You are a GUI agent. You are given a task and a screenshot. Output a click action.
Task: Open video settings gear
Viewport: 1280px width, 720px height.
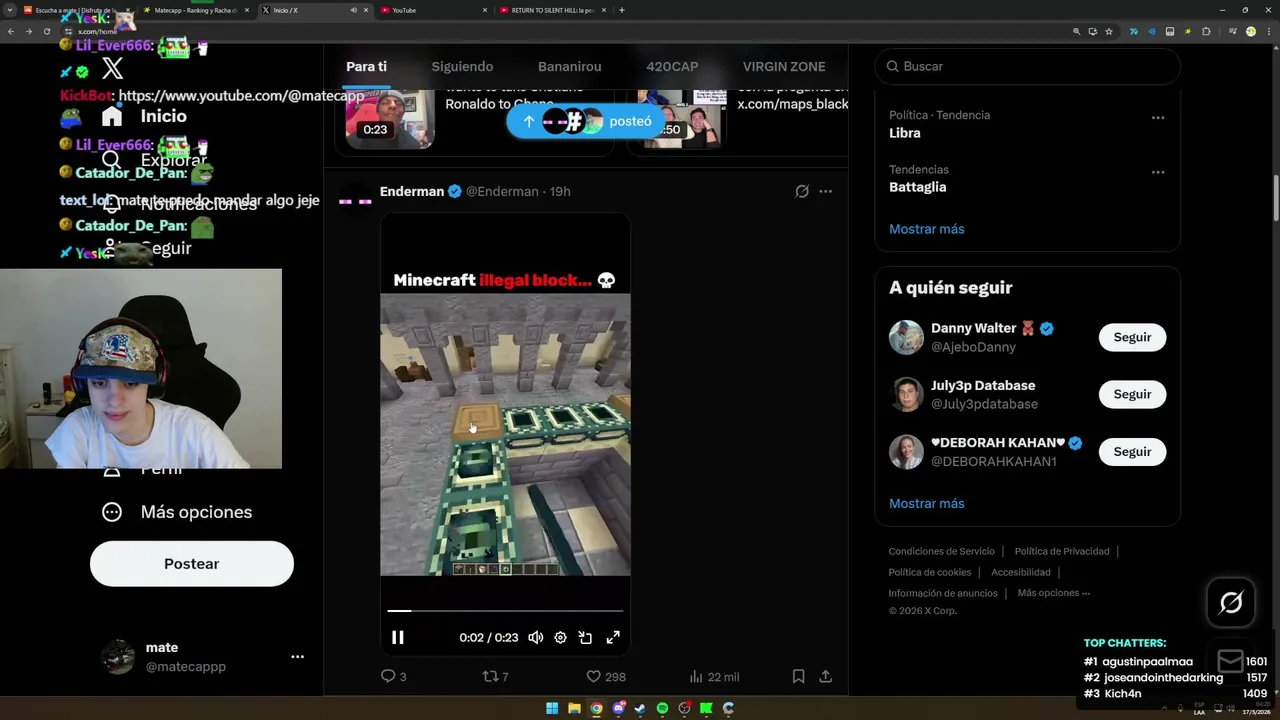coord(560,637)
